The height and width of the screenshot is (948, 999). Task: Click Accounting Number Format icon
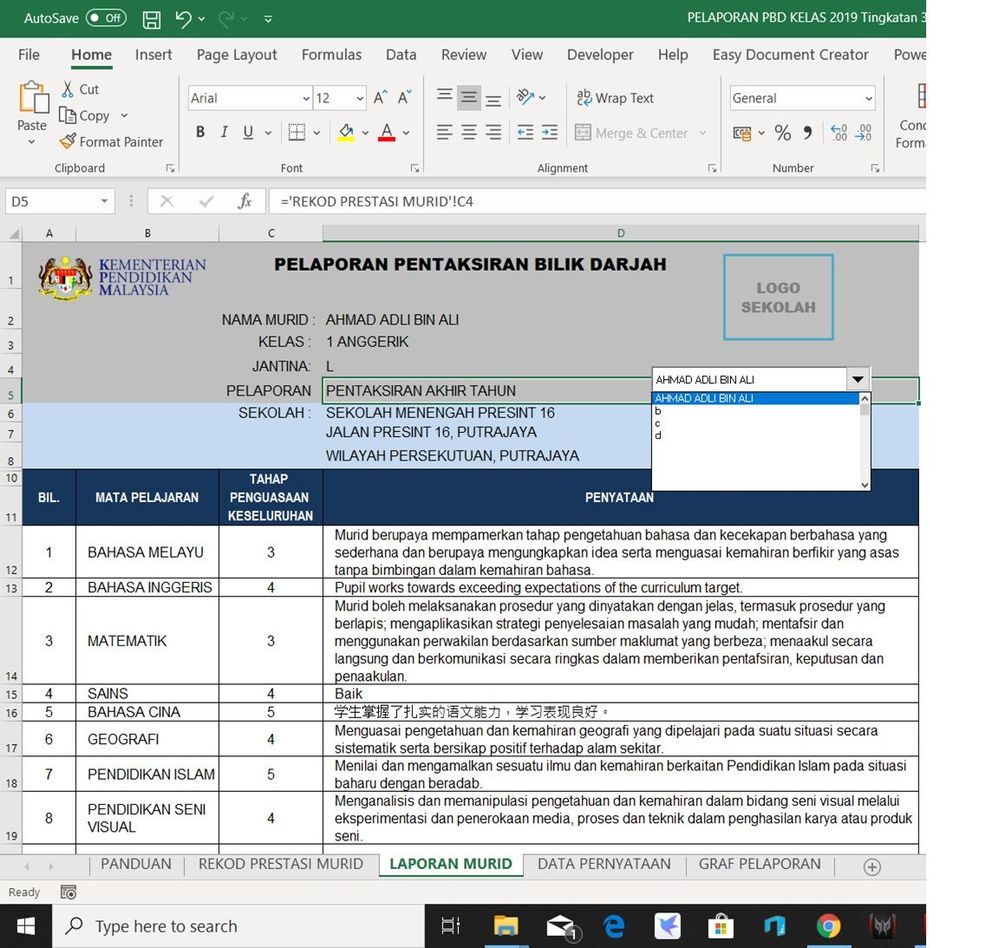point(742,133)
